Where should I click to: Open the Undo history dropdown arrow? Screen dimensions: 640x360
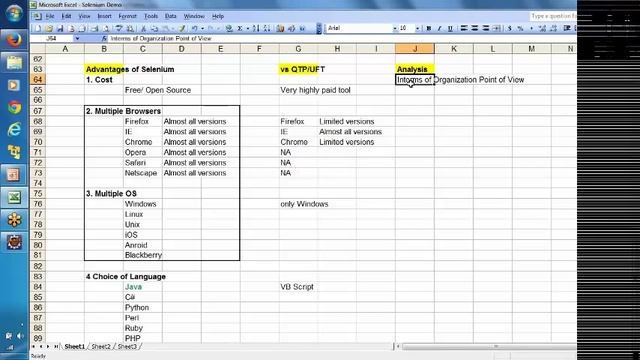[x=202, y=28]
